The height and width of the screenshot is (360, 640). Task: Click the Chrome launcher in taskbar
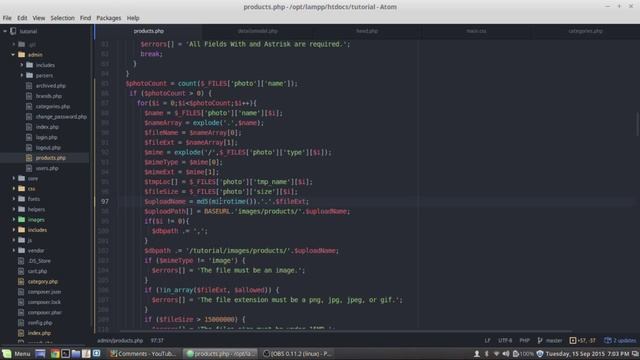point(55,353)
